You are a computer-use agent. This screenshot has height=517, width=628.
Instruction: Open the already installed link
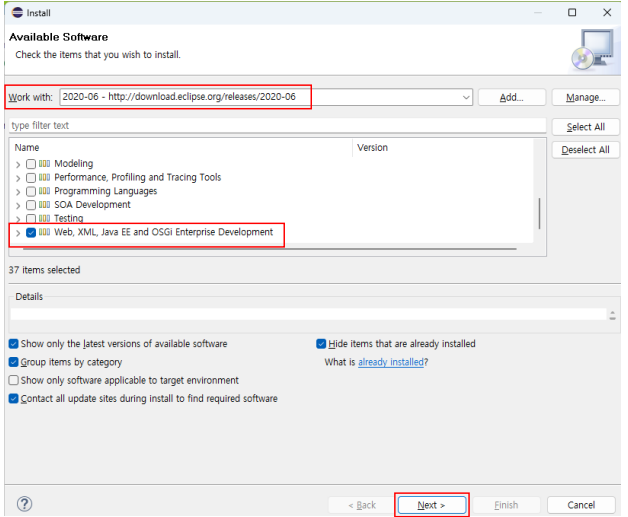(390, 362)
